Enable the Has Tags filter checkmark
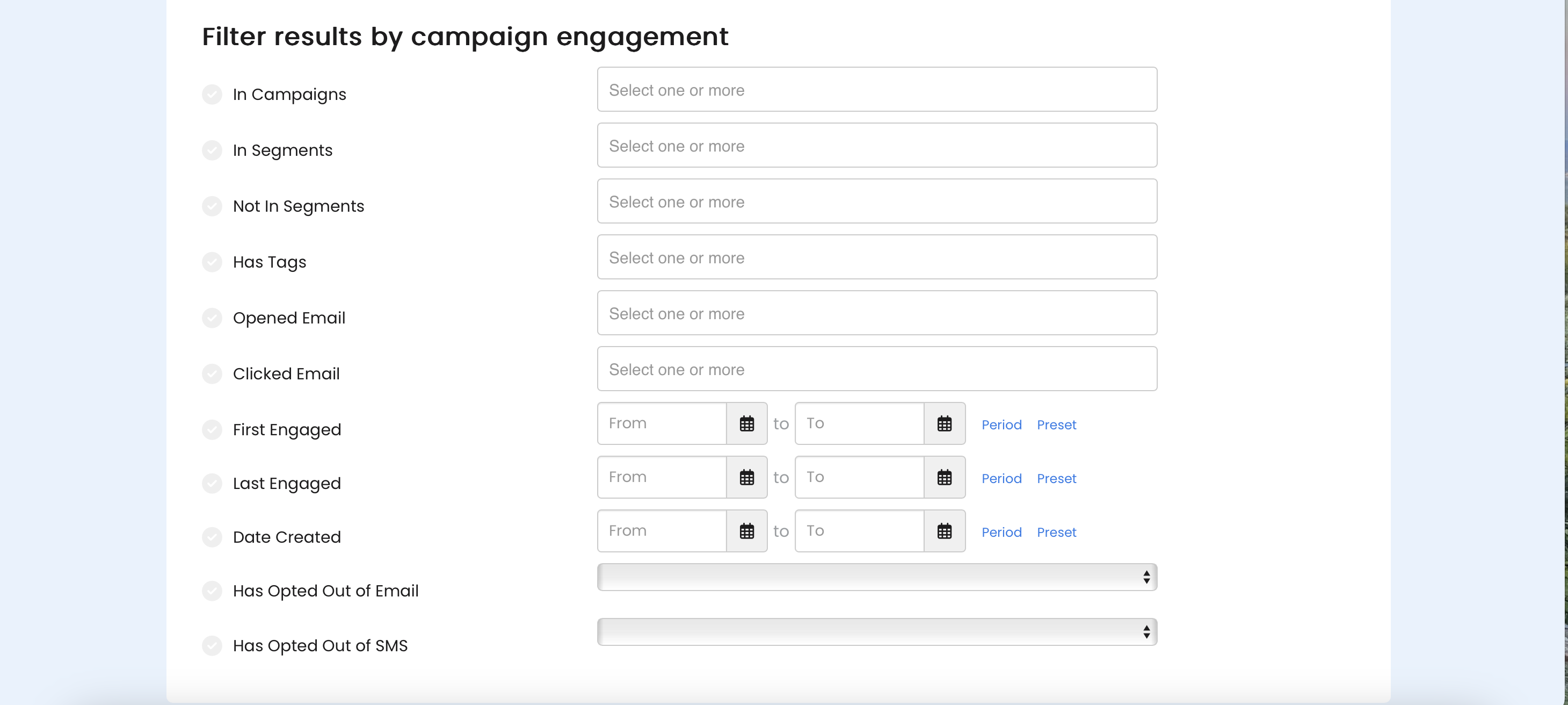The width and height of the screenshot is (1568, 705). [x=212, y=262]
